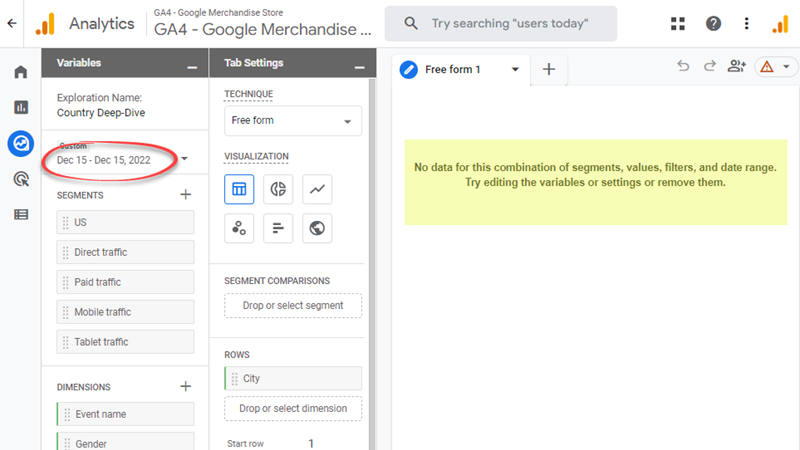The height and width of the screenshot is (450, 800).
Task: Undo the last change
Action: [683, 66]
